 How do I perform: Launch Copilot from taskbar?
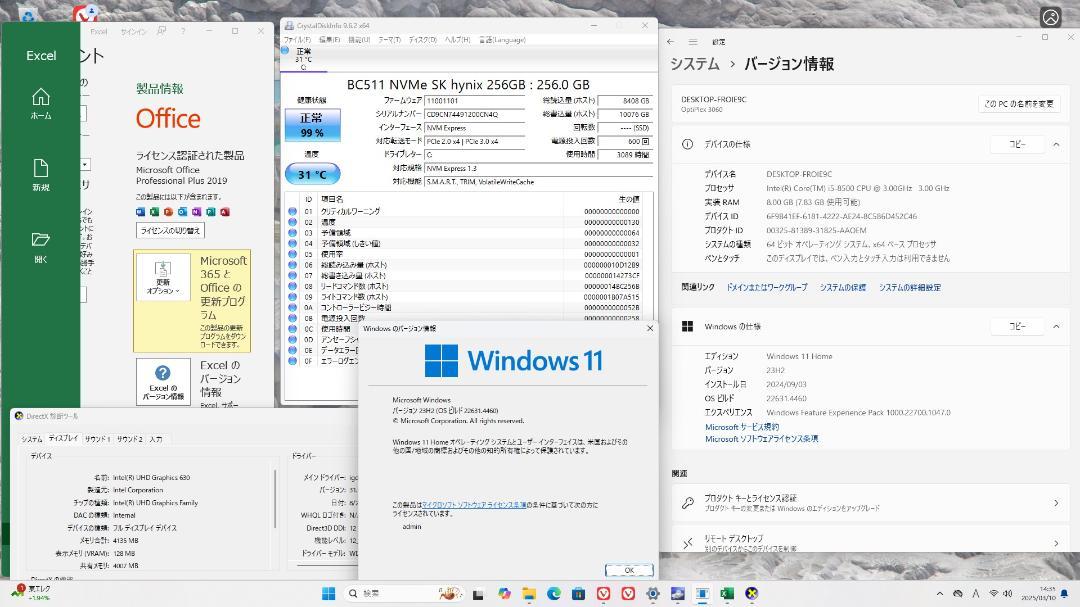[504, 594]
